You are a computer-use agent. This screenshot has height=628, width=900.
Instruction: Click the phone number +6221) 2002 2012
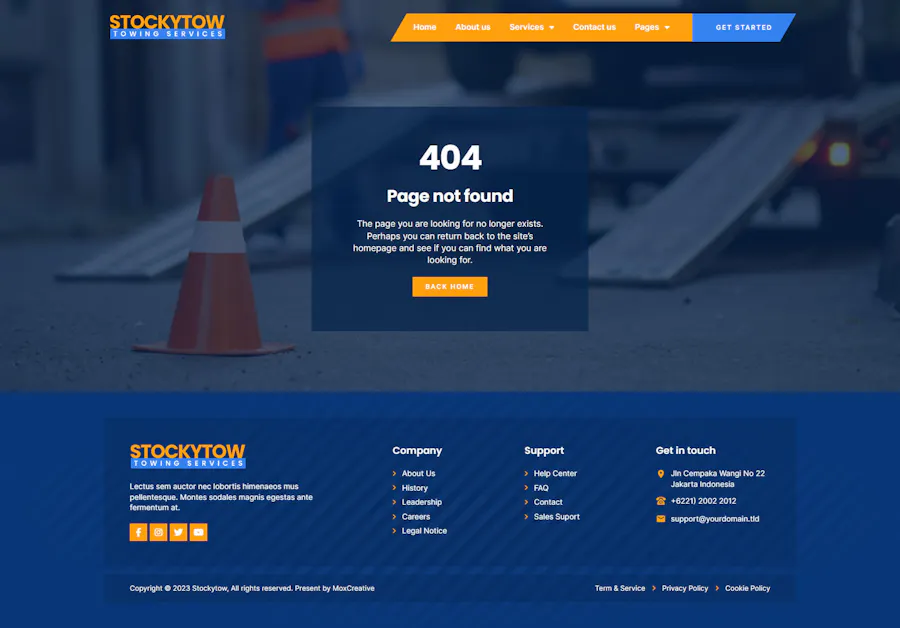coord(703,501)
